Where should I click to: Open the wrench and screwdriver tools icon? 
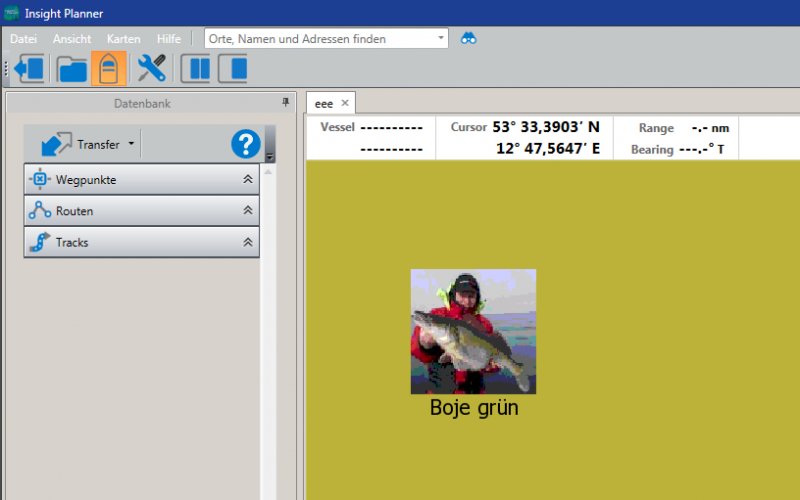click(x=151, y=69)
